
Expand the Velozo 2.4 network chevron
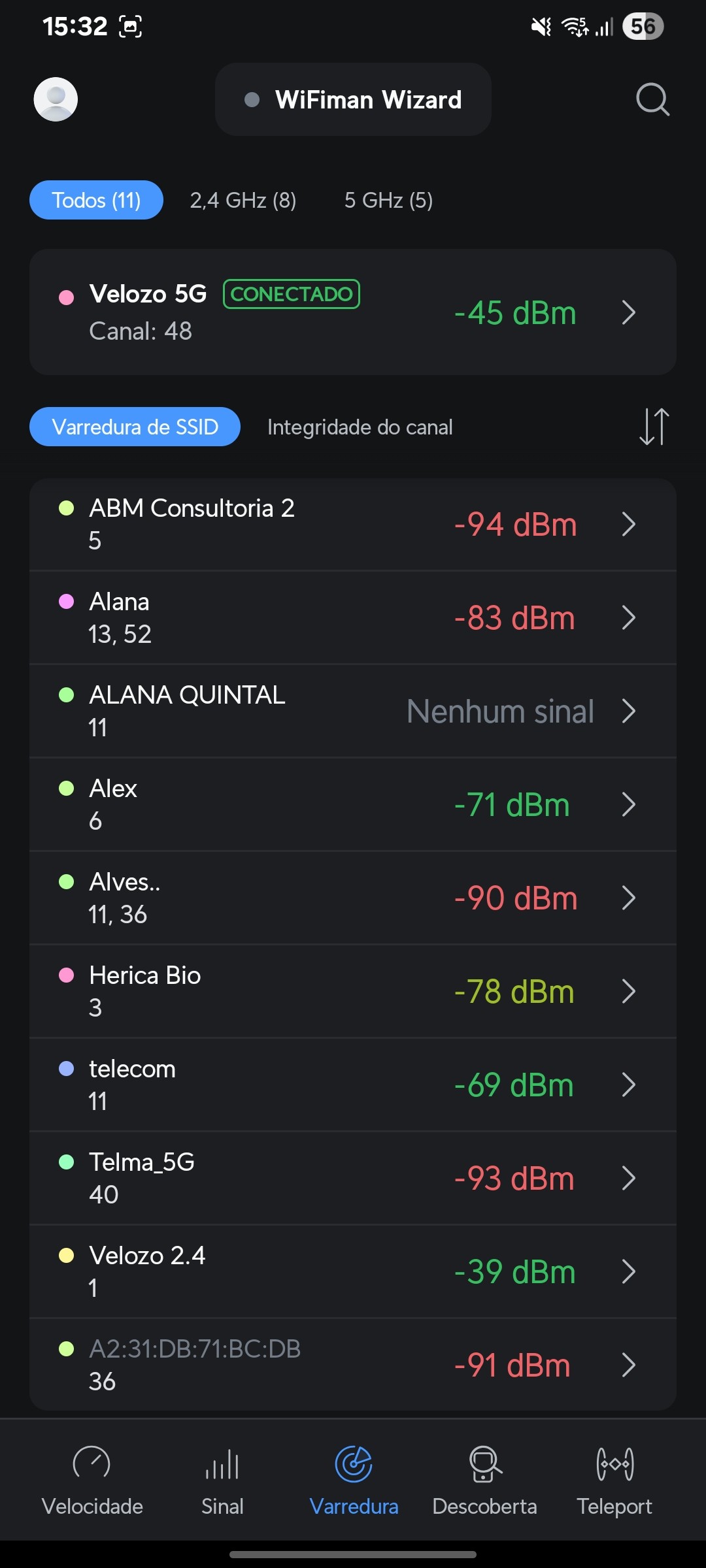click(x=629, y=1271)
